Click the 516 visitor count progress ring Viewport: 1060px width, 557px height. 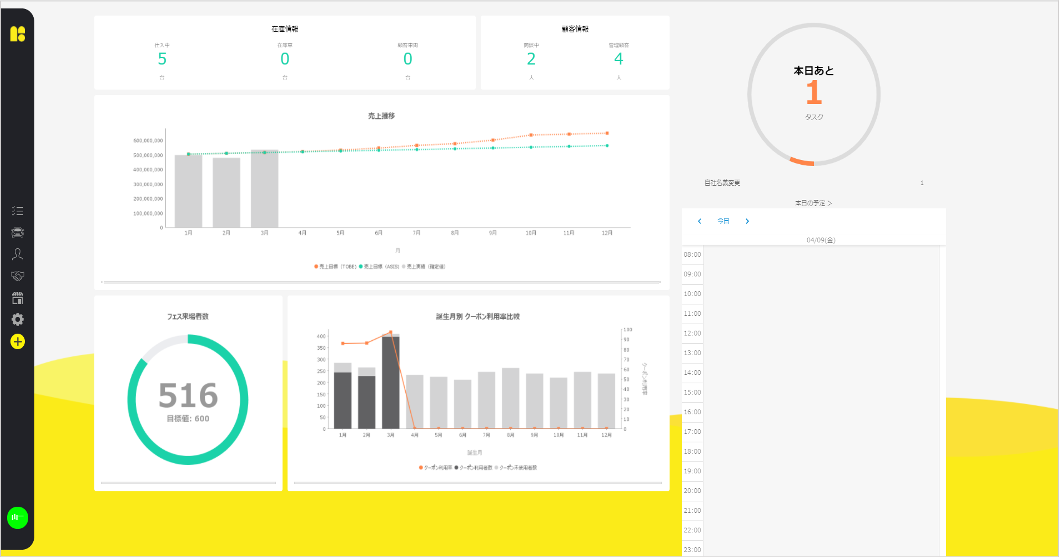coord(188,397)
